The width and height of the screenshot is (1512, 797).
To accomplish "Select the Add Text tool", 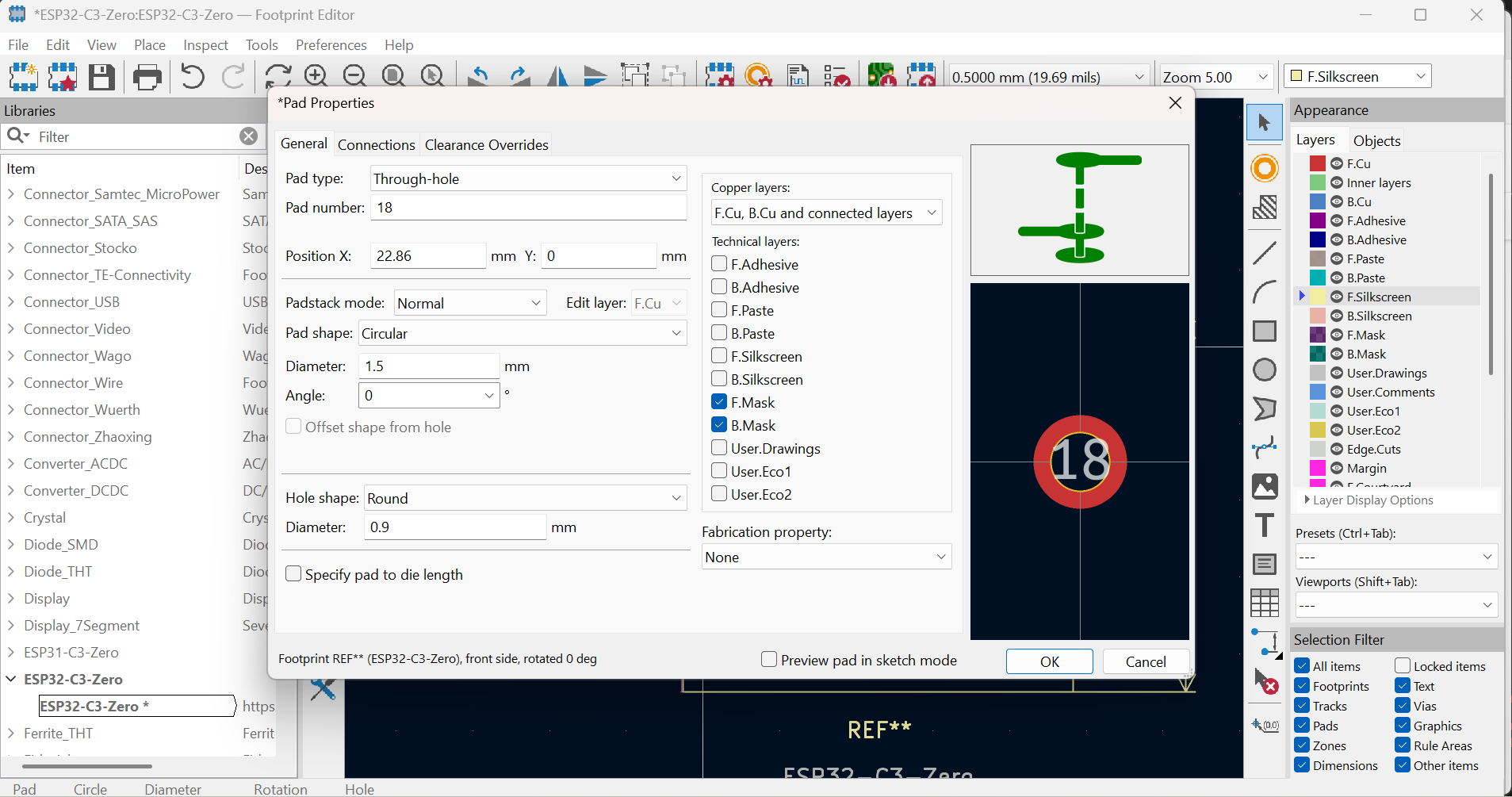I will click(x=1265, y=525).
